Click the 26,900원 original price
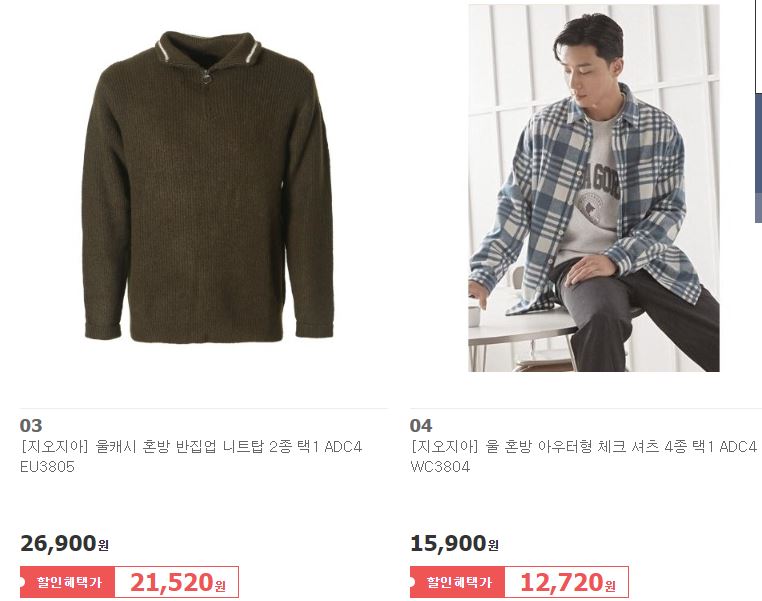This screenshot has height=601, width=762. tap(65, 543)
